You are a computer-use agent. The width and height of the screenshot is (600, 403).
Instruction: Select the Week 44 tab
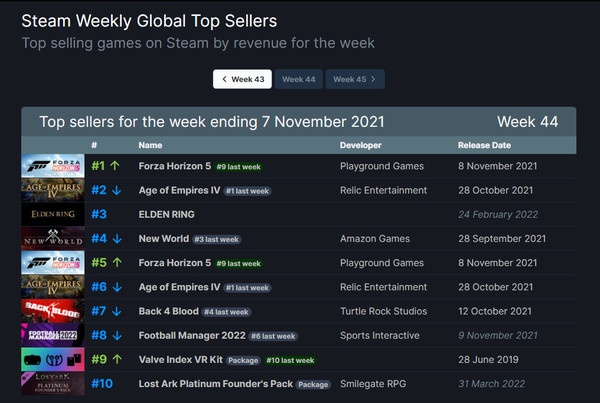point(299,79)
